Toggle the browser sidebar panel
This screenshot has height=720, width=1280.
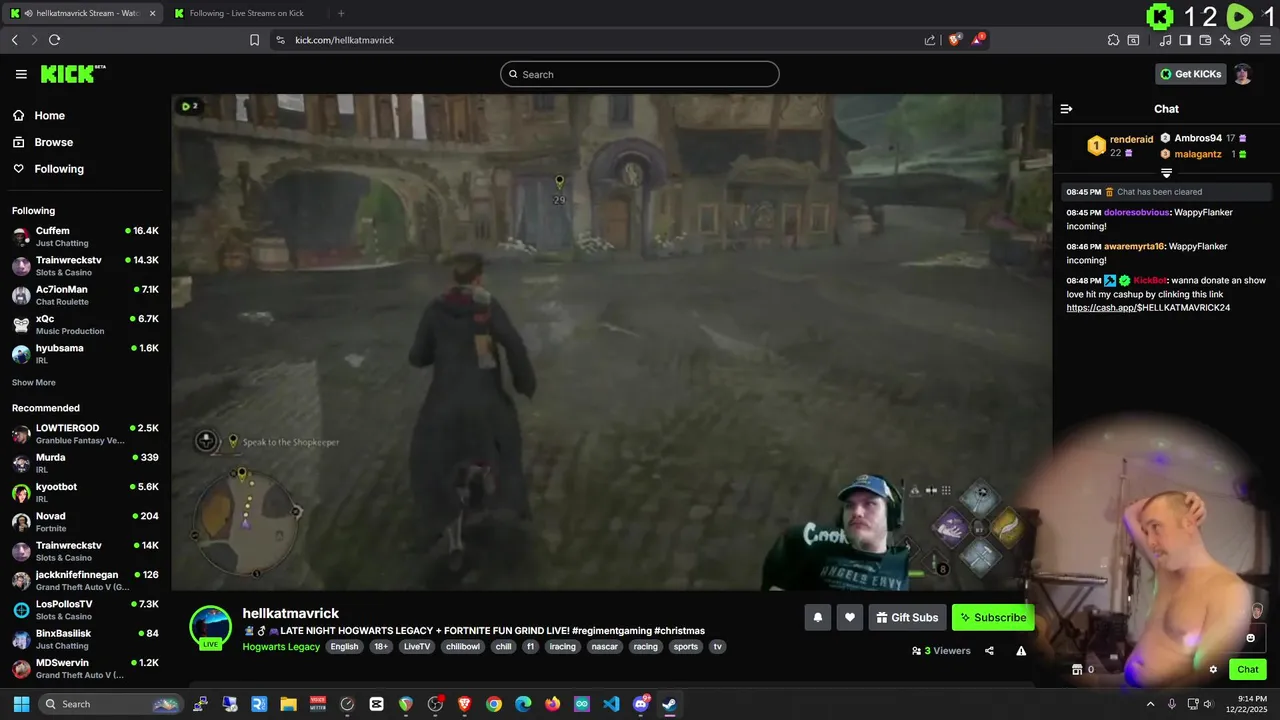click(x=1185, y=40)
